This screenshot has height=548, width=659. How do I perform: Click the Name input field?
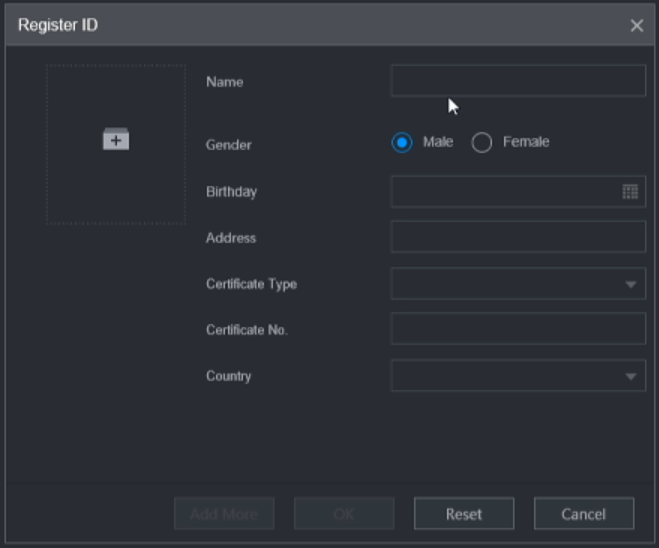(517, 81)
